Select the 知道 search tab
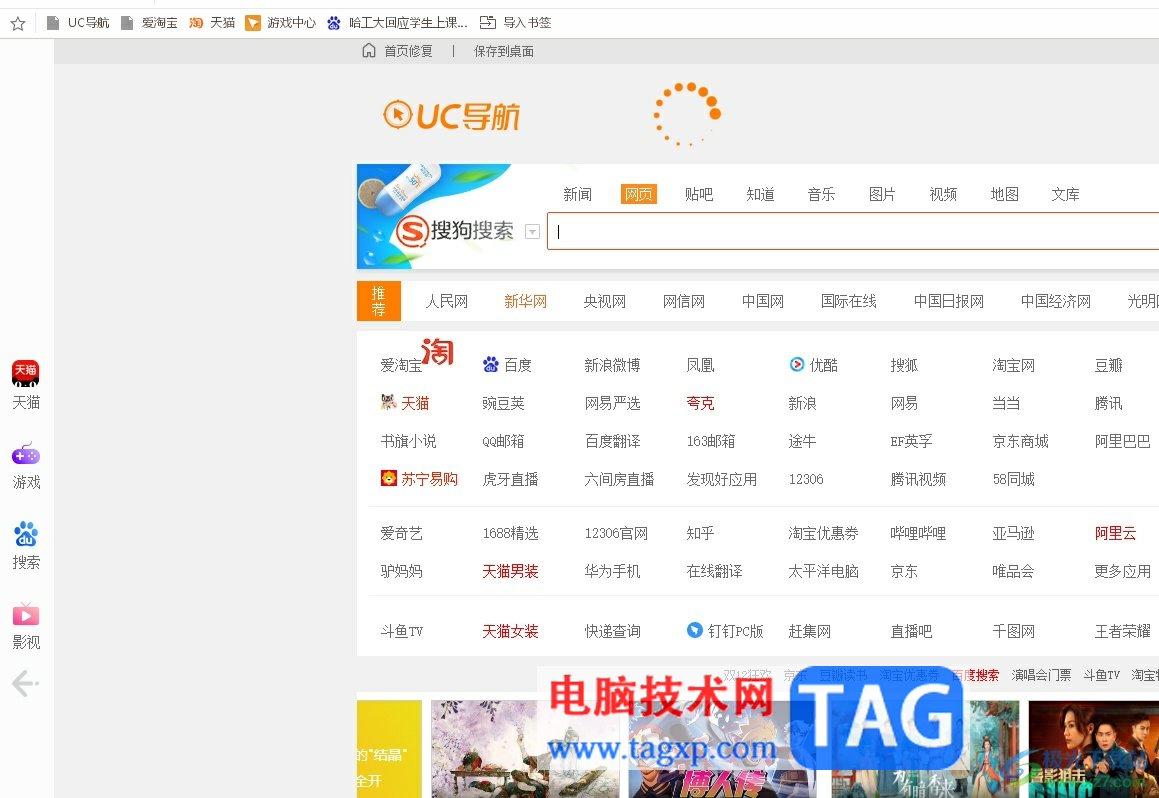 click(761, 194)
